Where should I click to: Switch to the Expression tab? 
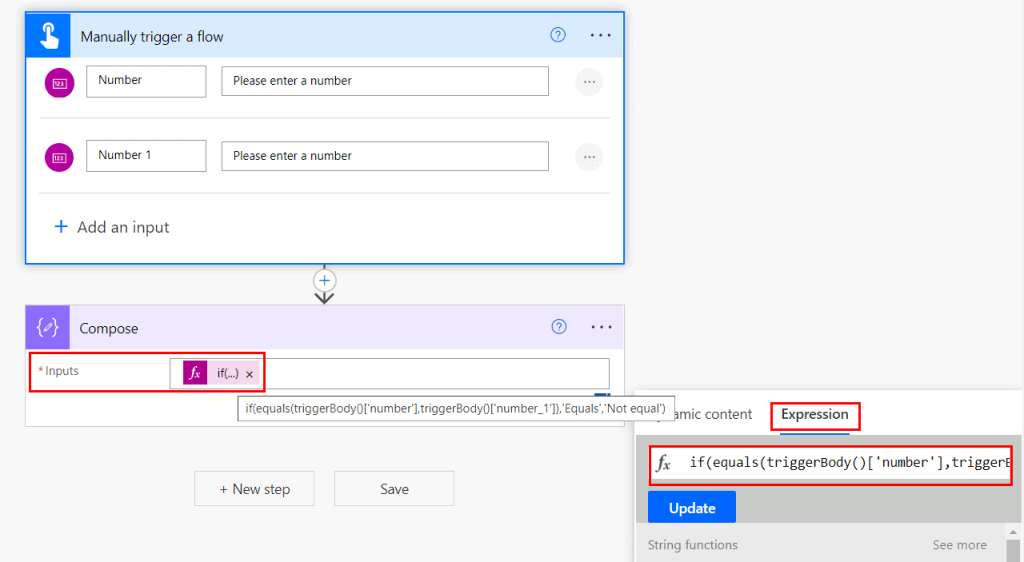coord(814,415)
